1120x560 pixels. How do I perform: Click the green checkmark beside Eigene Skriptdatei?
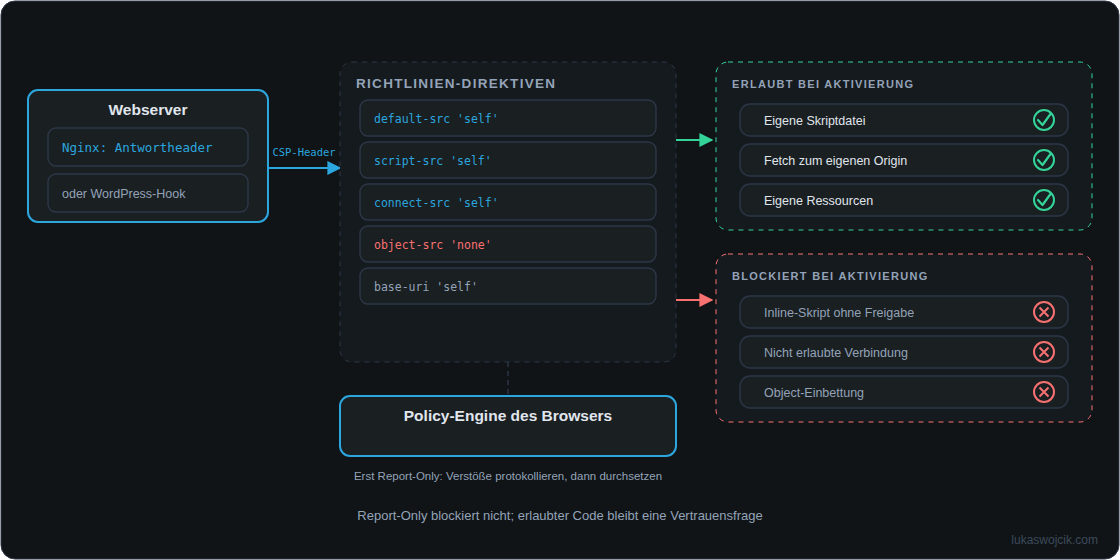coord(1044,120)
